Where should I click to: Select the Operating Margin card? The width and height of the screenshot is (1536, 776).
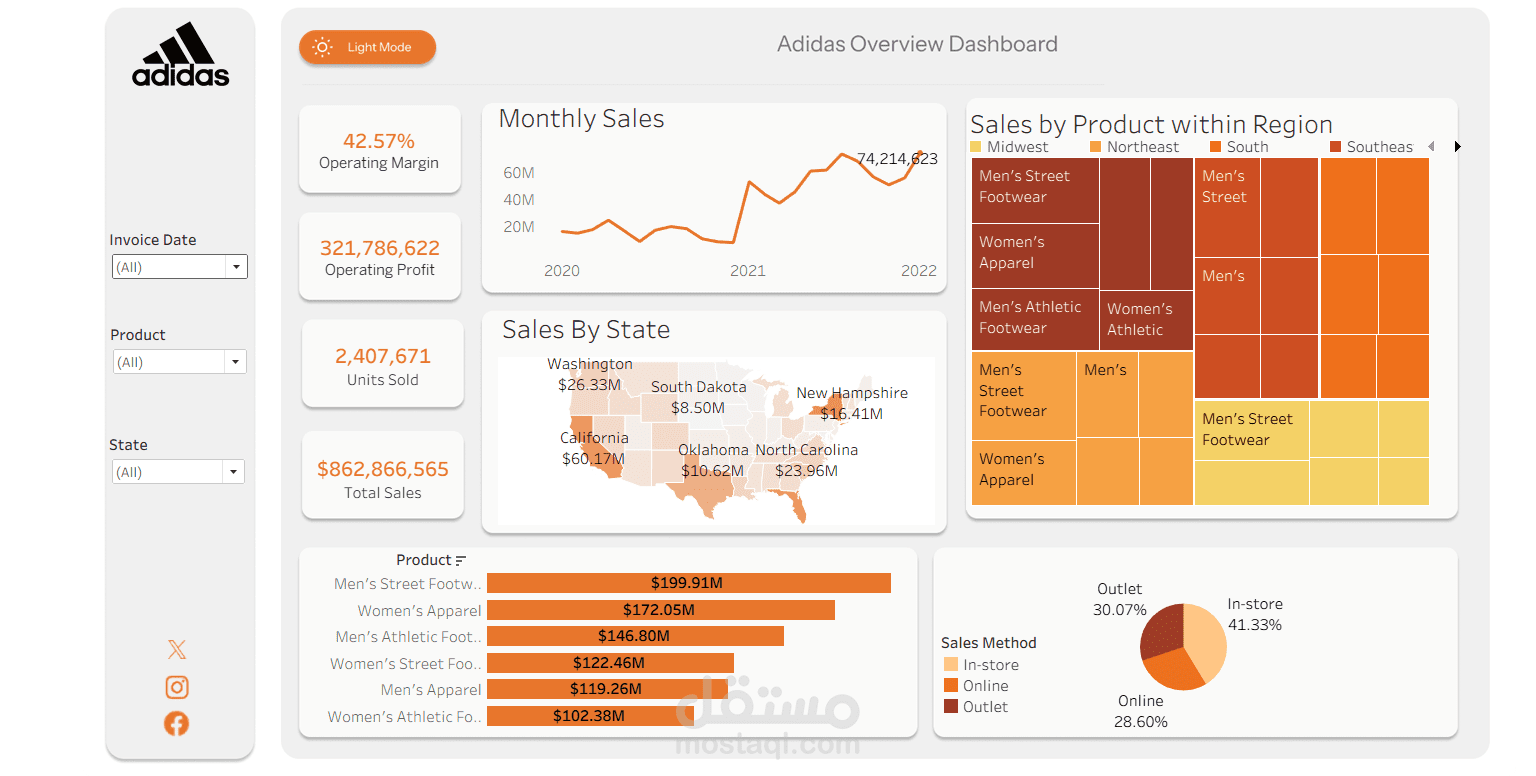tap(379, 150)
